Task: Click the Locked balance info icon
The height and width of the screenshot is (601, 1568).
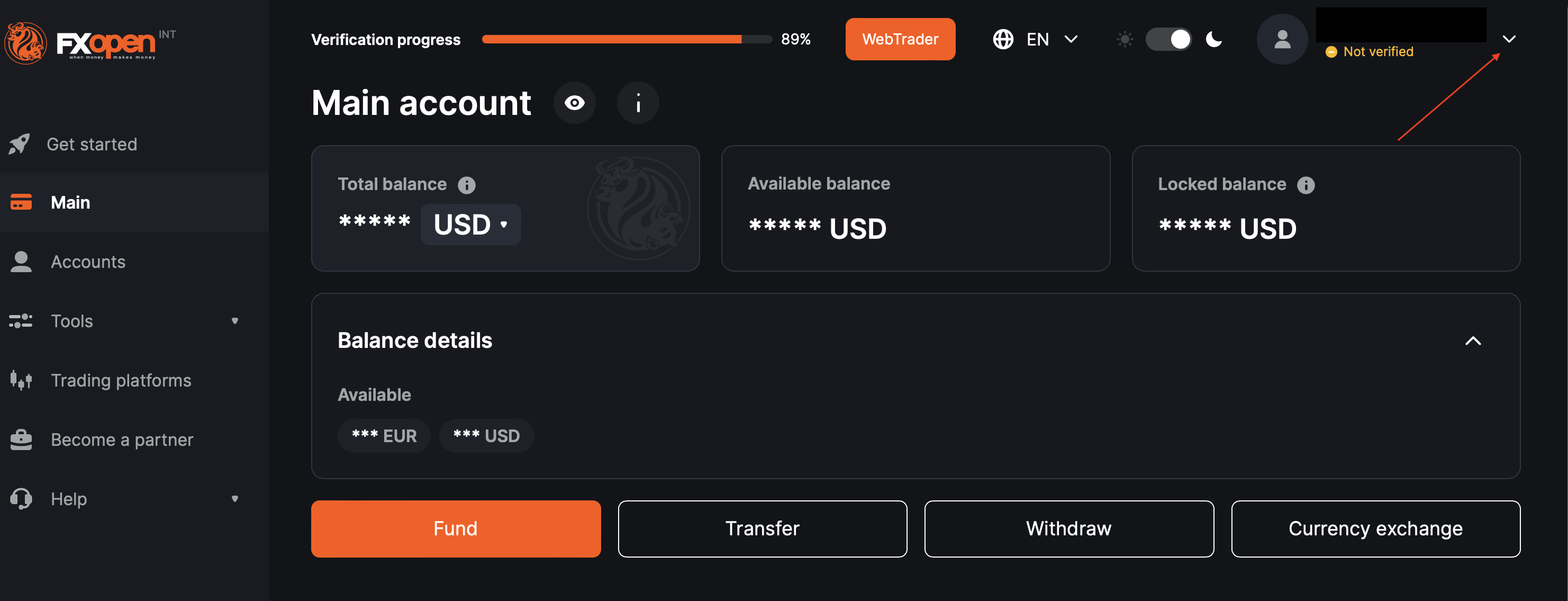Action: pos(1306,185)
